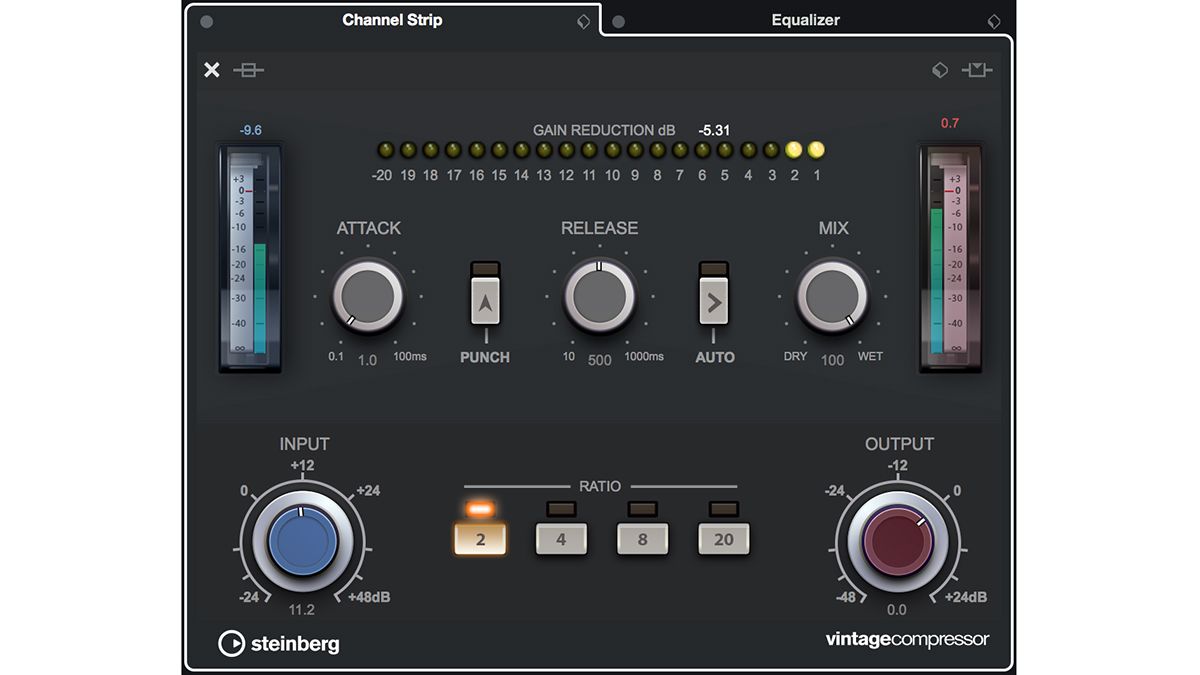Open the Equalizer tab
This screenshot has width=1200, height=675.
[806, 20]
